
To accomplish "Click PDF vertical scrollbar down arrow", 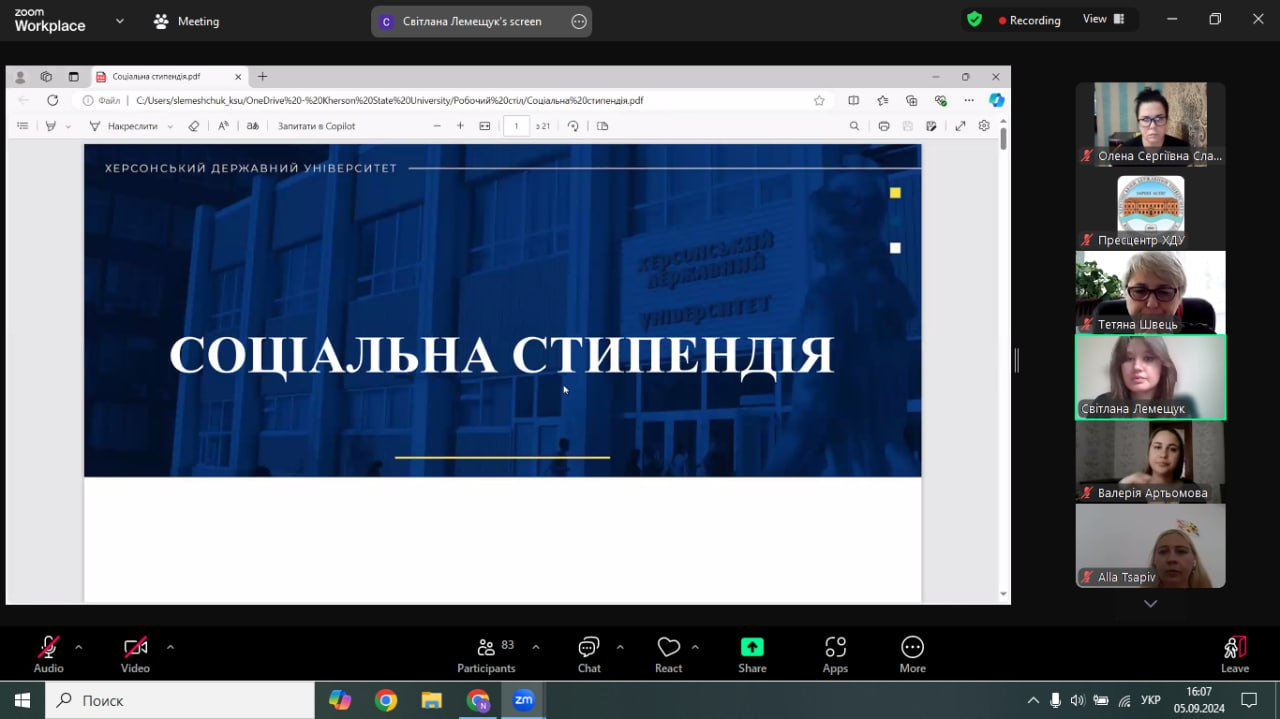I will click(x=1003, y=594).
